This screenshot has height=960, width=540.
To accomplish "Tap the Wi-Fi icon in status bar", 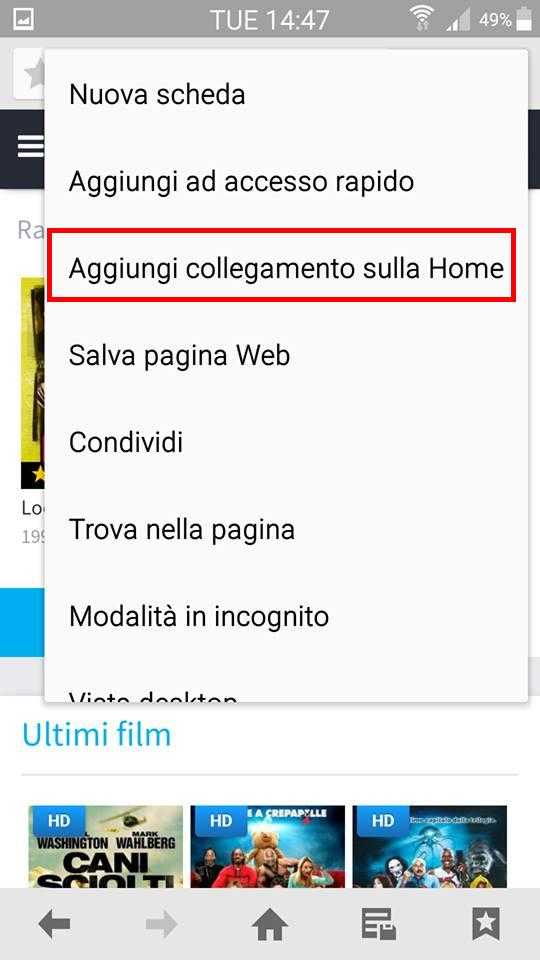I will coord(421,18).
